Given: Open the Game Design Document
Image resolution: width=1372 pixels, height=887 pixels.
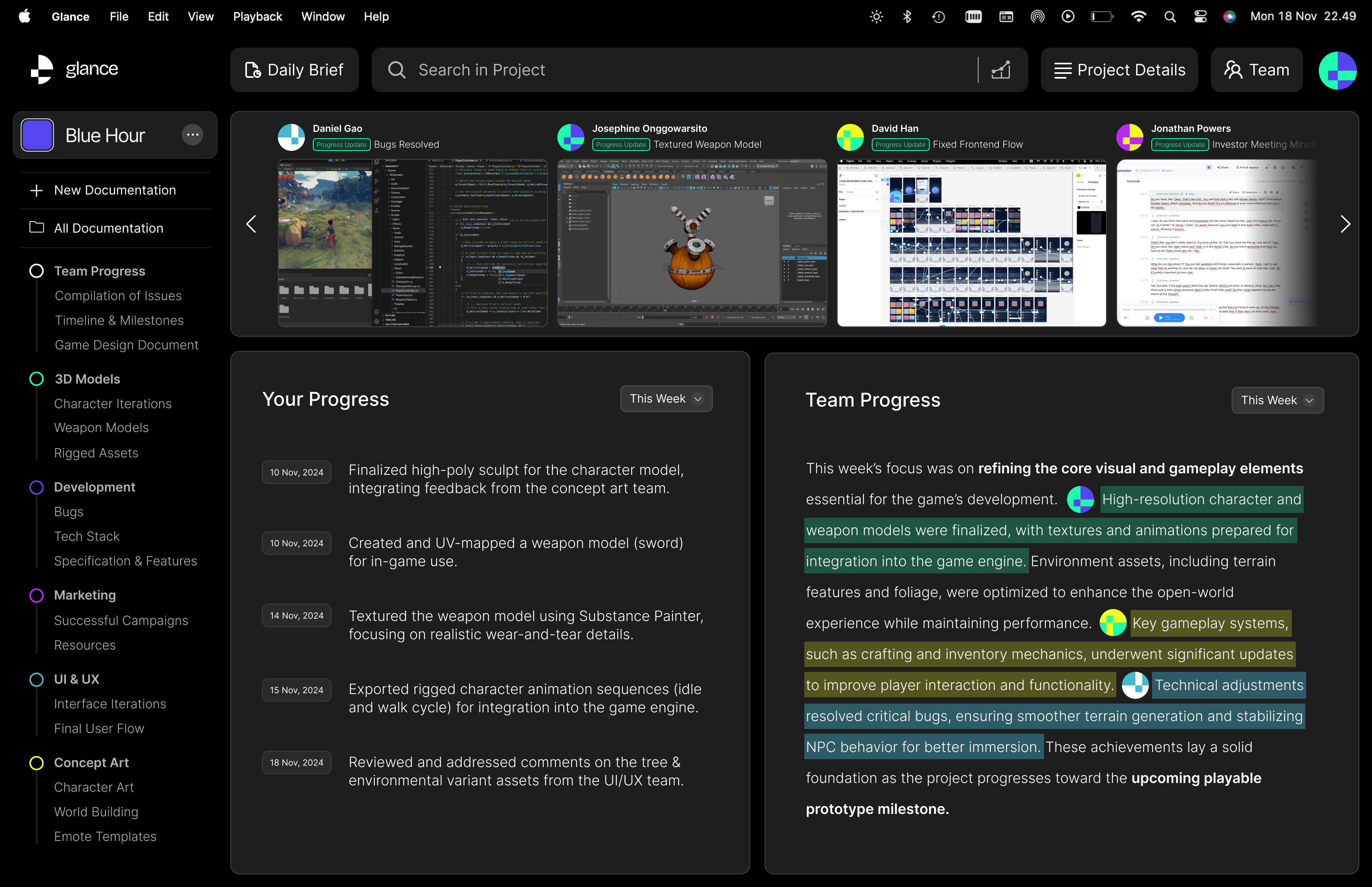Looking at the screenshot, I should 127,345.
